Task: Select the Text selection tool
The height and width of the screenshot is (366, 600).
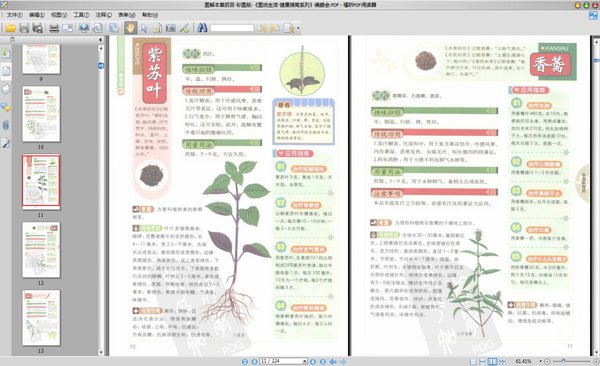Action: click(157, 28)
